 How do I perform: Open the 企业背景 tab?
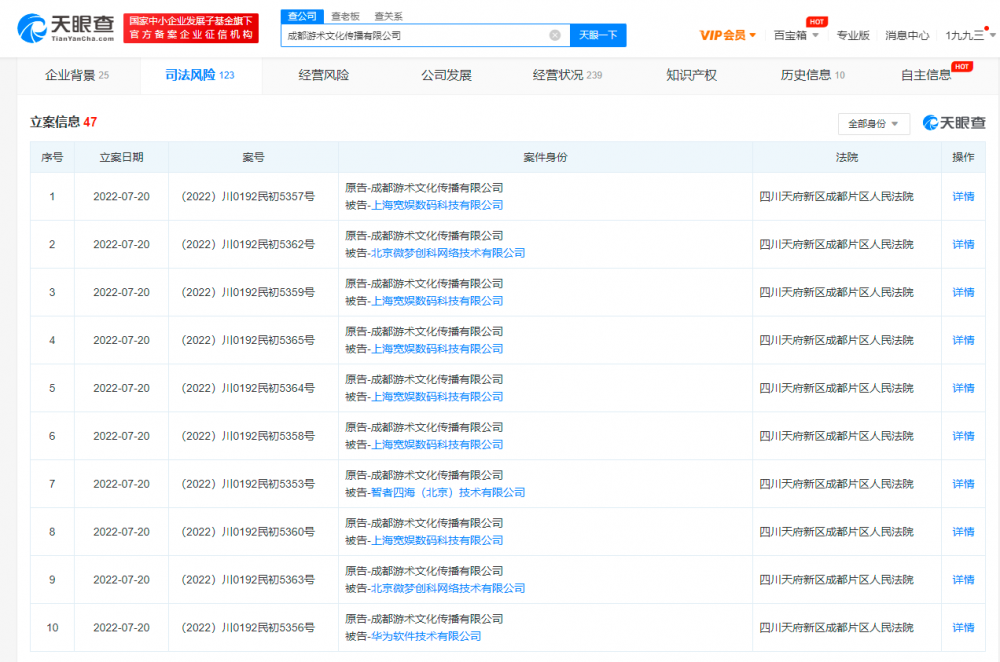click(72, 74)
